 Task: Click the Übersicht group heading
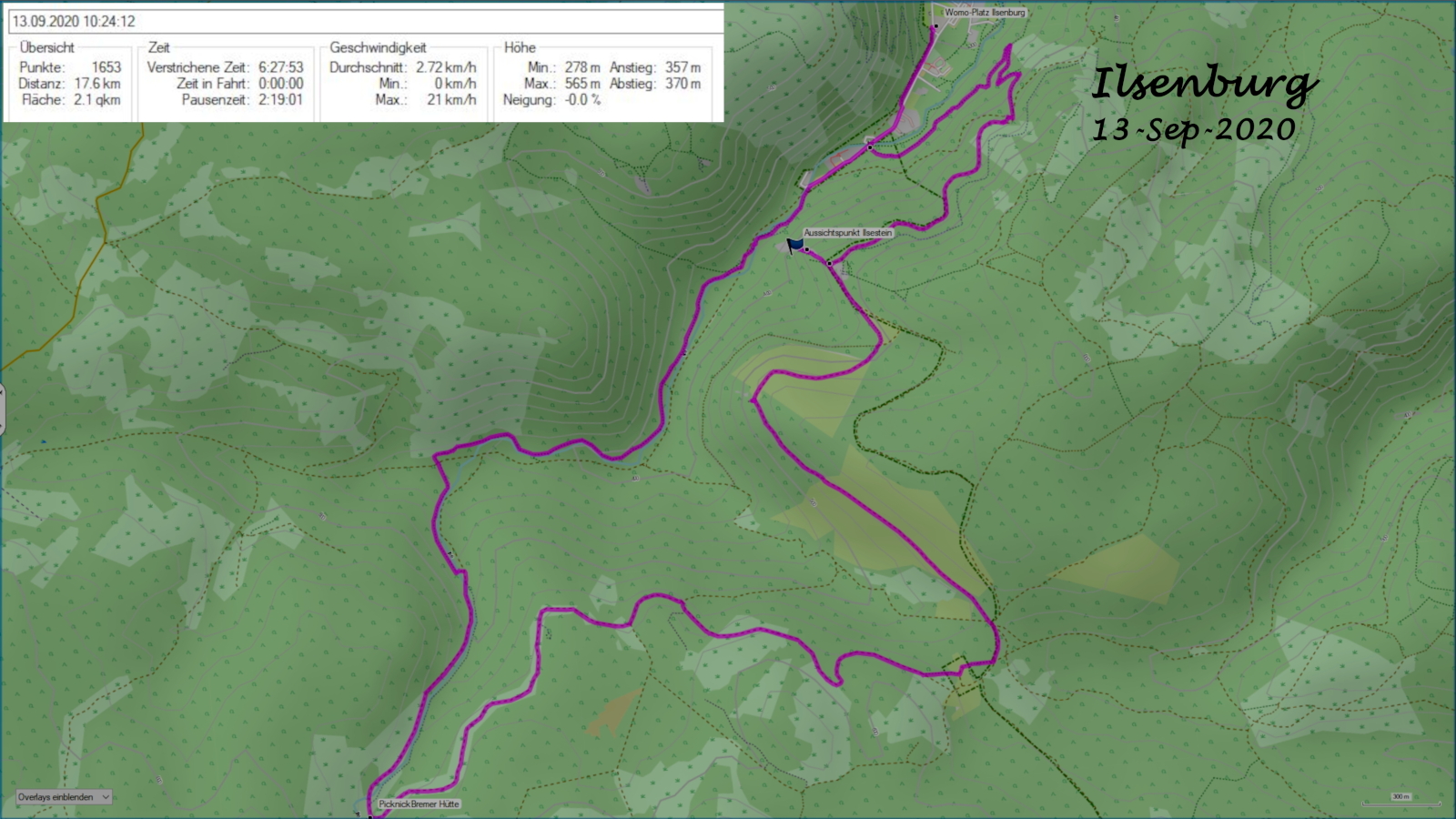click(47, 47)
